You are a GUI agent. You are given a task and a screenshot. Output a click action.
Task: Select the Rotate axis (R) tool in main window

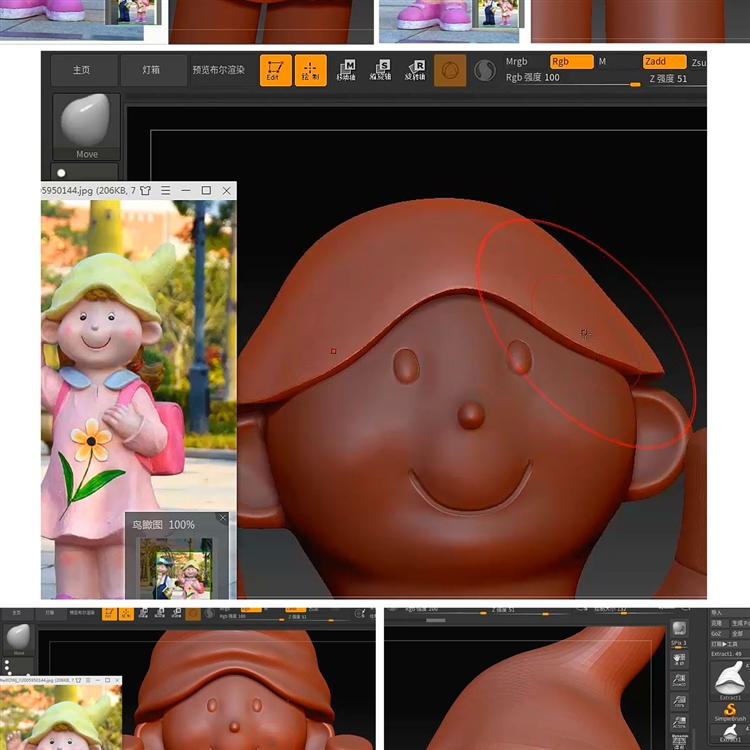pyautogui.click(x=415, y=70)
